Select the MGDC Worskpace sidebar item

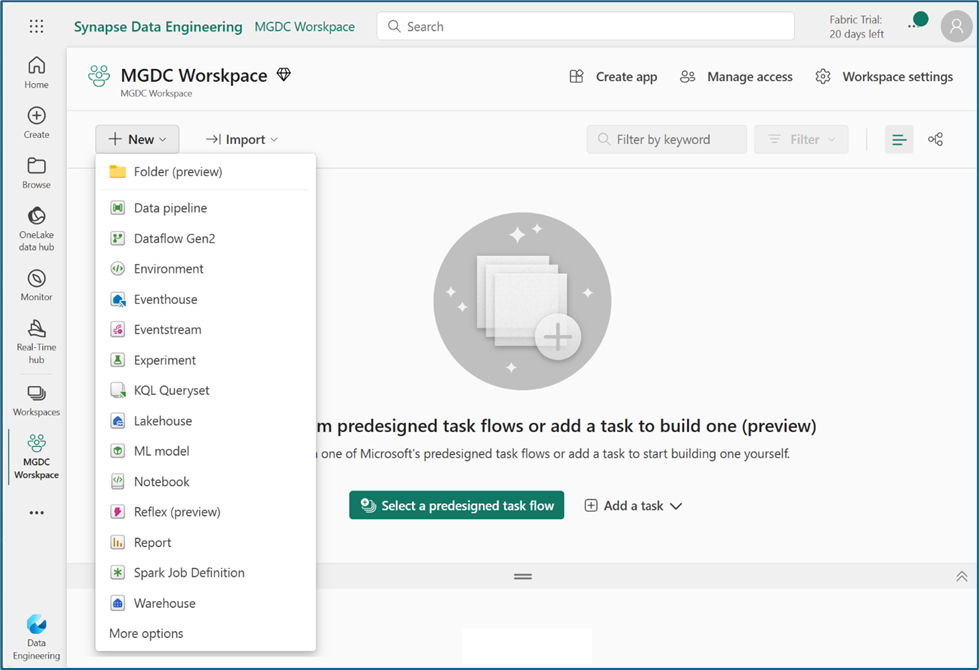[x=36, y=456]
